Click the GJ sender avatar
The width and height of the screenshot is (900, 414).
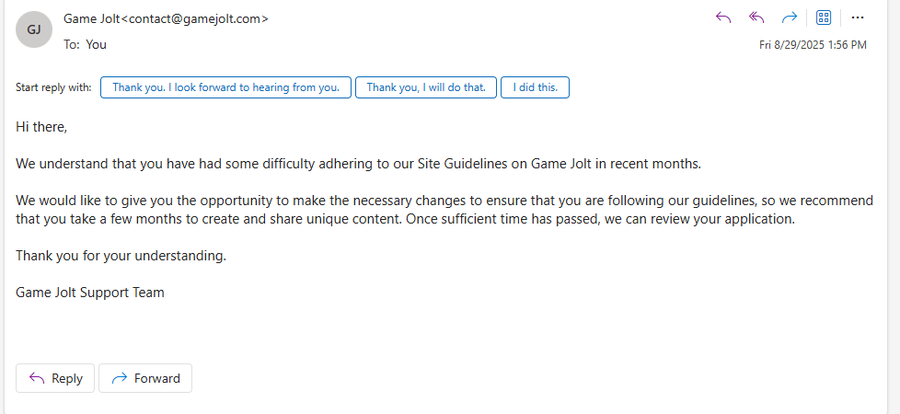[34, 29]
